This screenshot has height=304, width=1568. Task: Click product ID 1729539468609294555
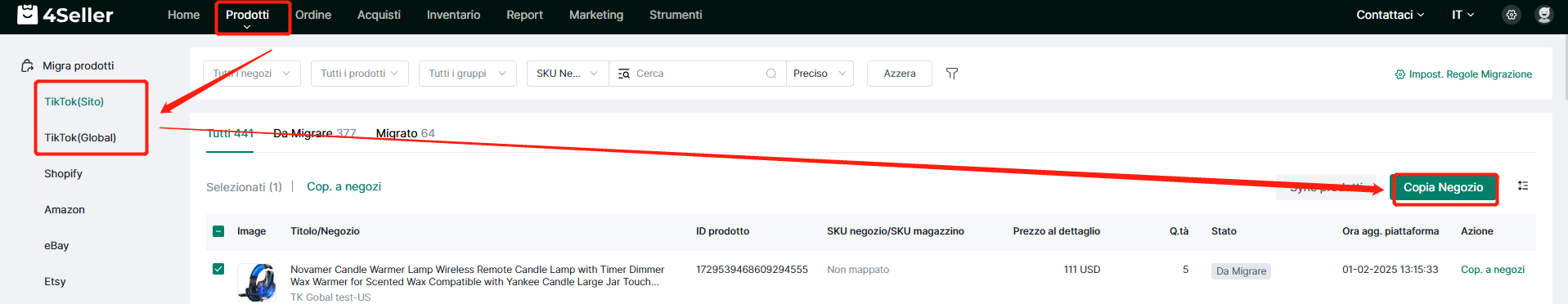click(x=752, y=270)
